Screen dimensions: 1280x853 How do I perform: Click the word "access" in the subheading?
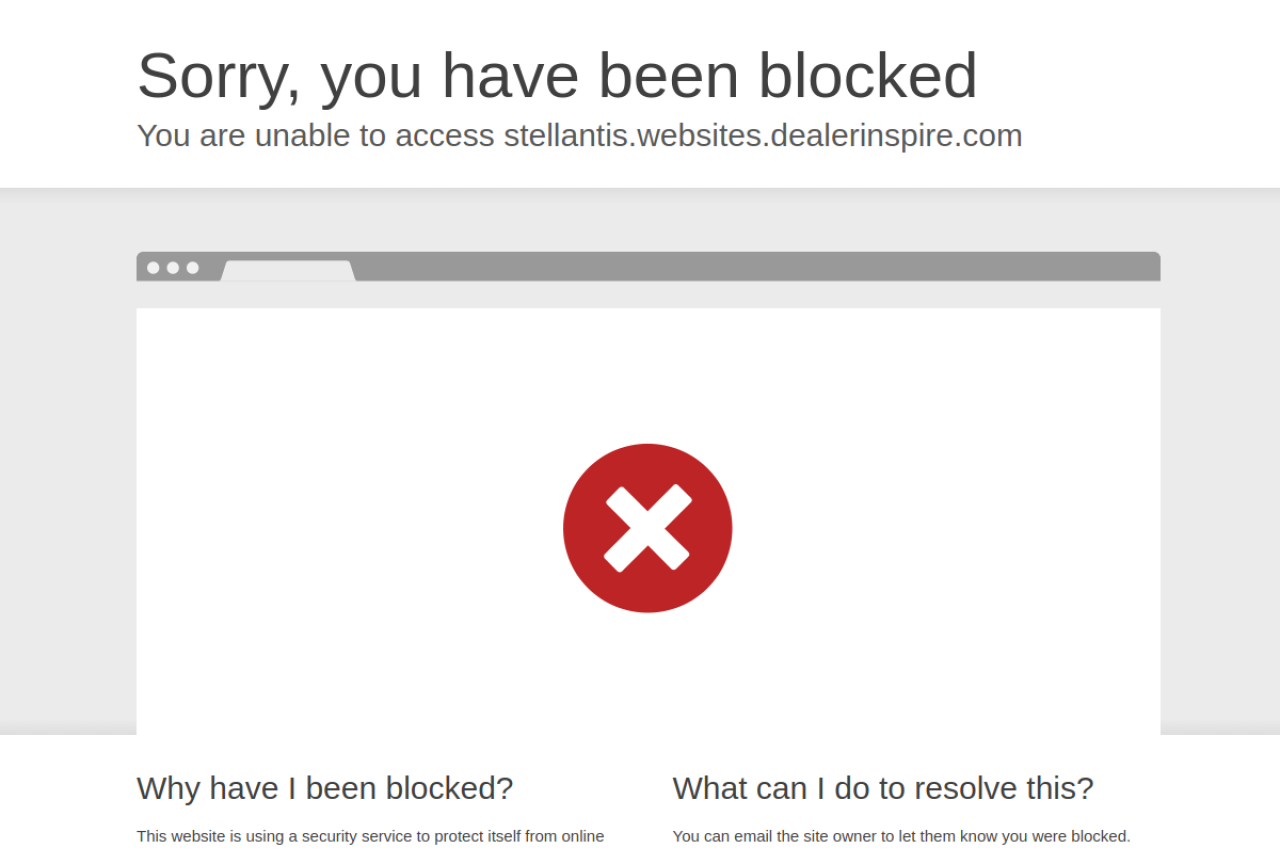(x=444, y=135)
